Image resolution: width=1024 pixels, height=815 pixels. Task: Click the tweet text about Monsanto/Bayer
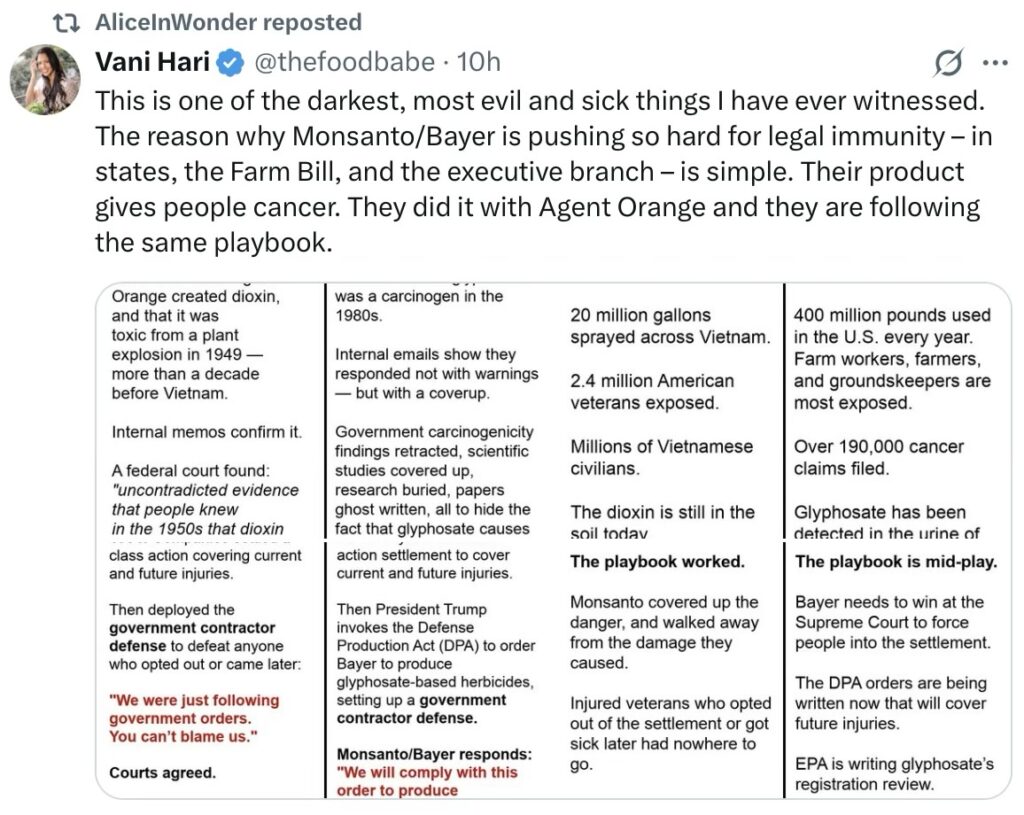click(x=540, y=172)
